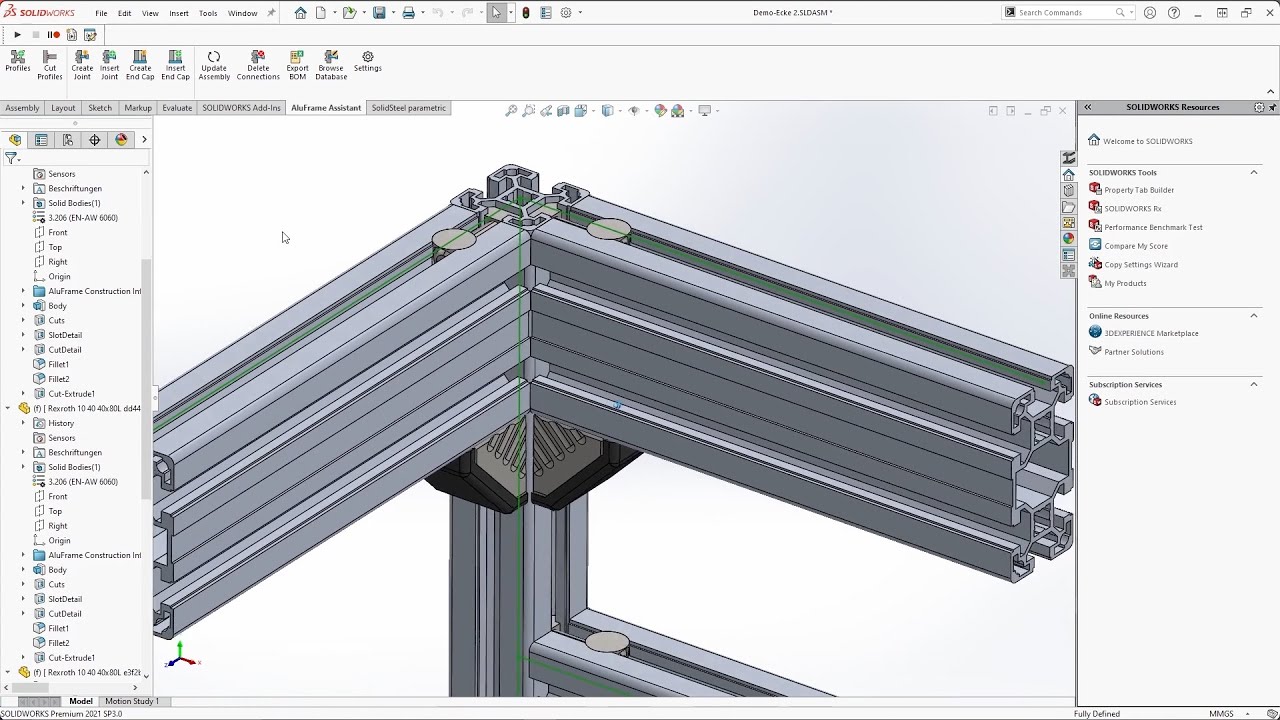Viewport: 1280px width, 720px height.
Task: Open the ConfigurationManager tab icon
Action: coord(68,140)
